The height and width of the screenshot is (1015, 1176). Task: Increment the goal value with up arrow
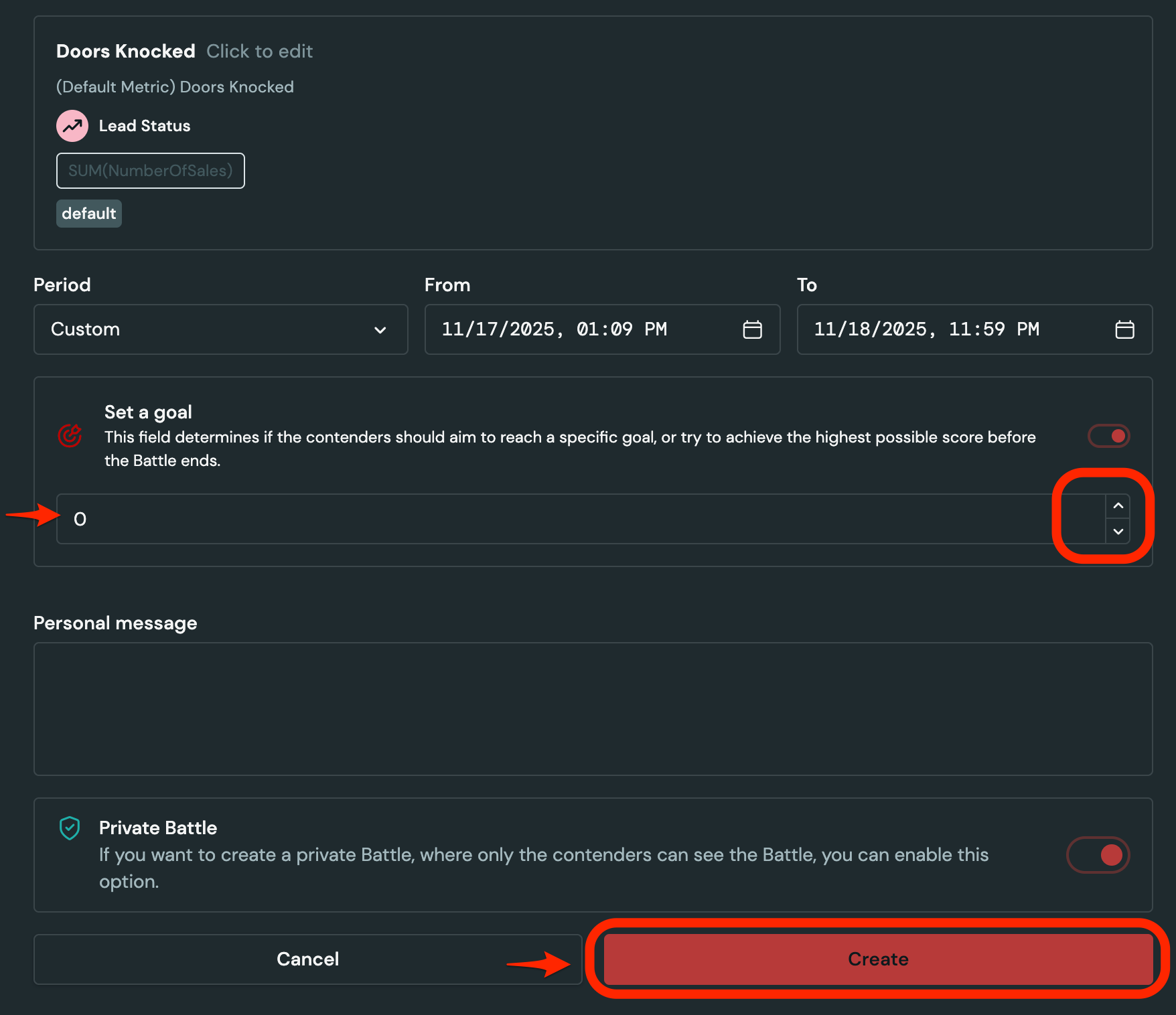pyautogui.click(x=1118, y=505)
